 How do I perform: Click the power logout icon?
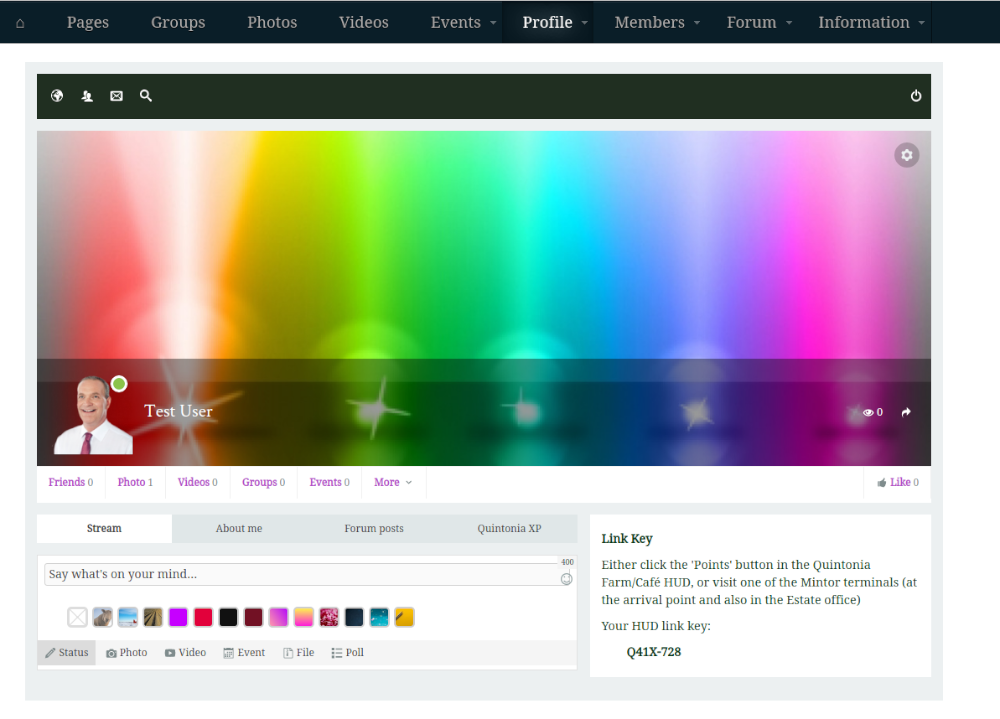pos(915,96)
